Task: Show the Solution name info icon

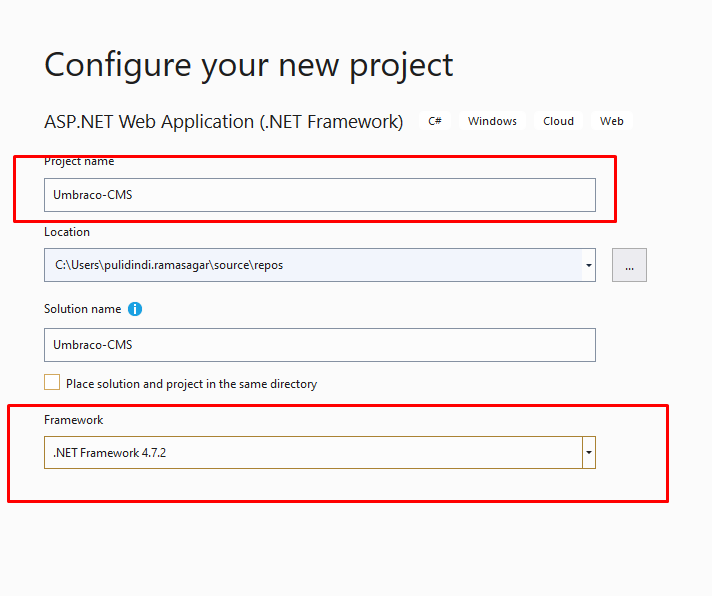Action: point(135,309)
